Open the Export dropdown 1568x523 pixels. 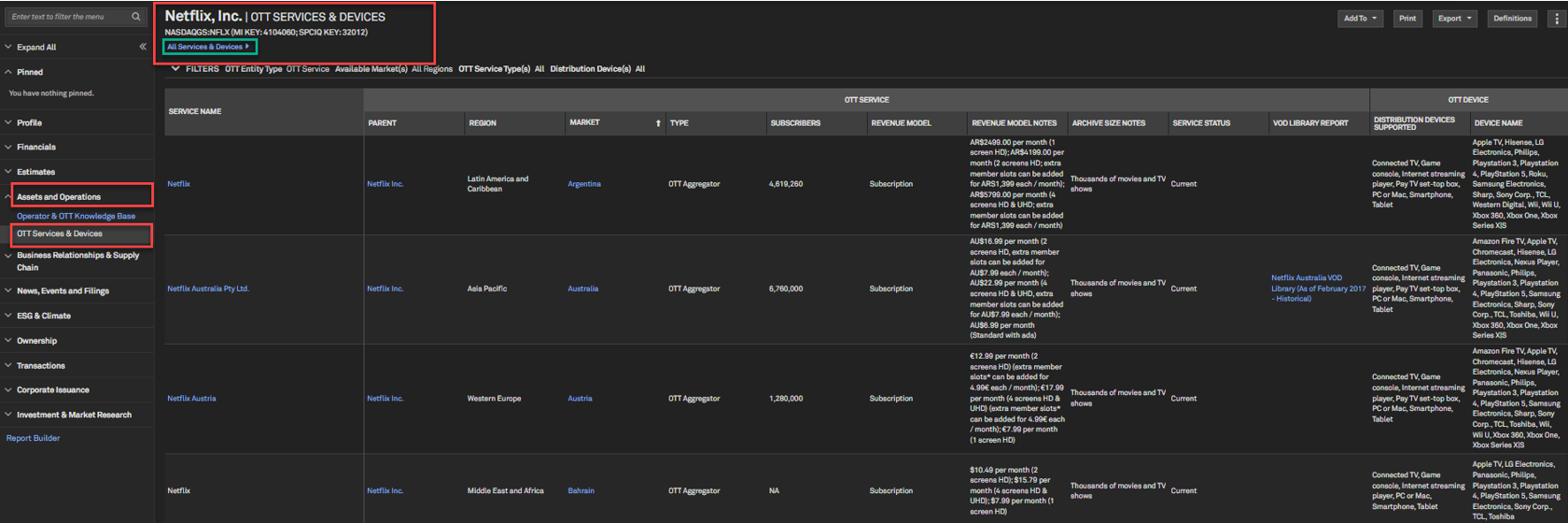click(x=1454, y=19)
